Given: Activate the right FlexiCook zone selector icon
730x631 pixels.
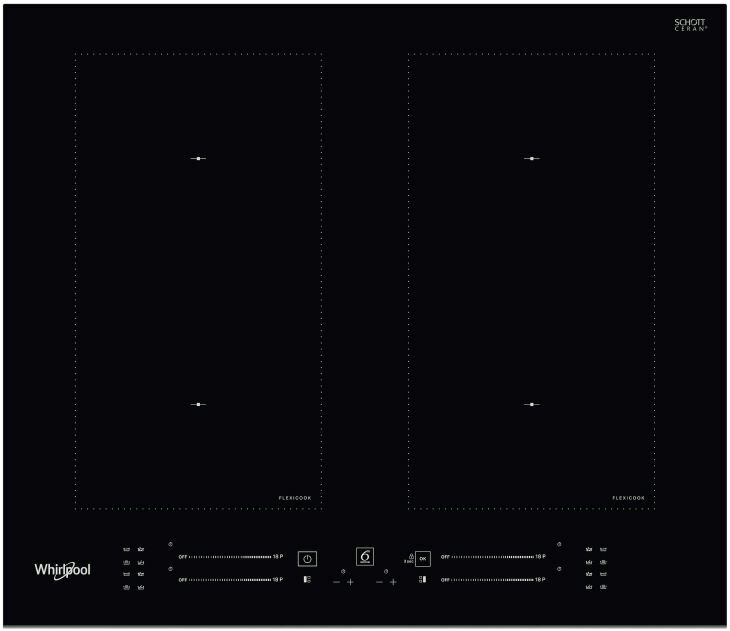Looking at the screenshot, I should click(422, 579).
